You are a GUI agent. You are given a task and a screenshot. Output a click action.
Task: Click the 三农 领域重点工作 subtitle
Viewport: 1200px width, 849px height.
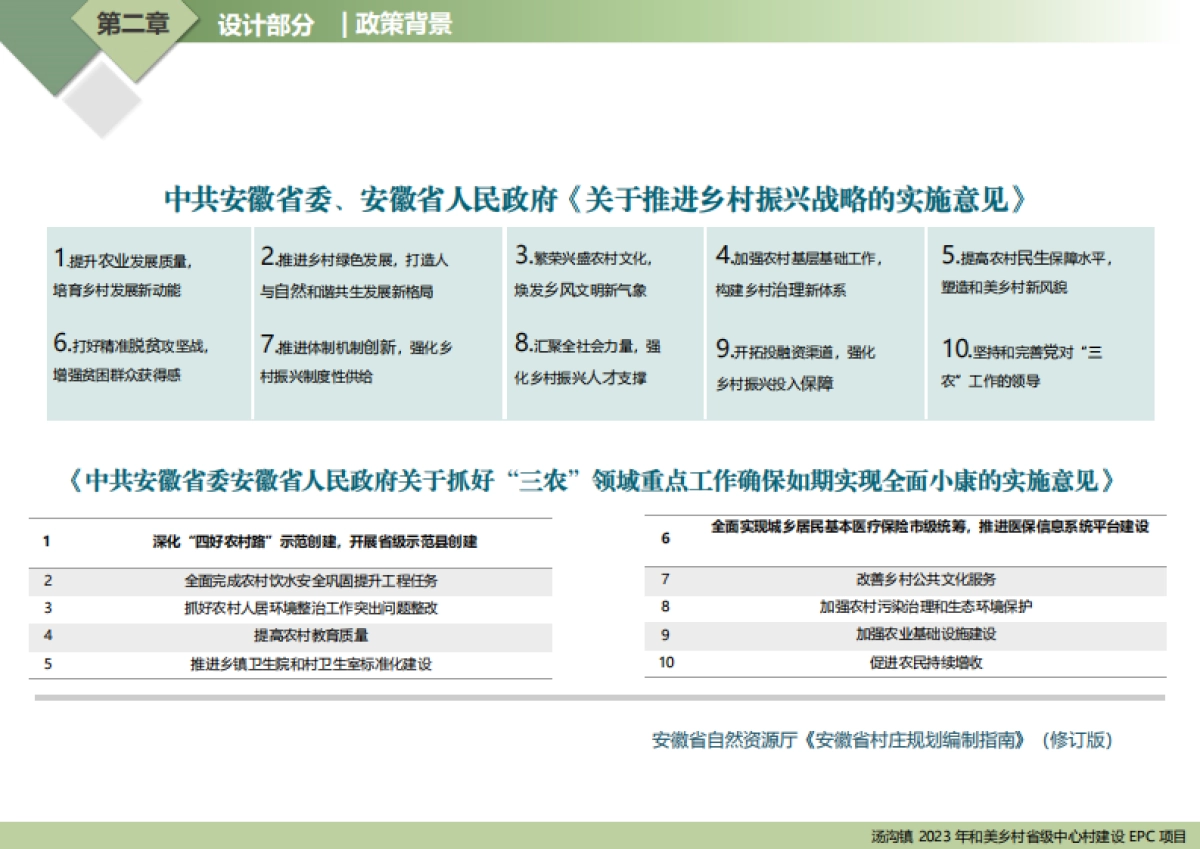pos(600,474)
